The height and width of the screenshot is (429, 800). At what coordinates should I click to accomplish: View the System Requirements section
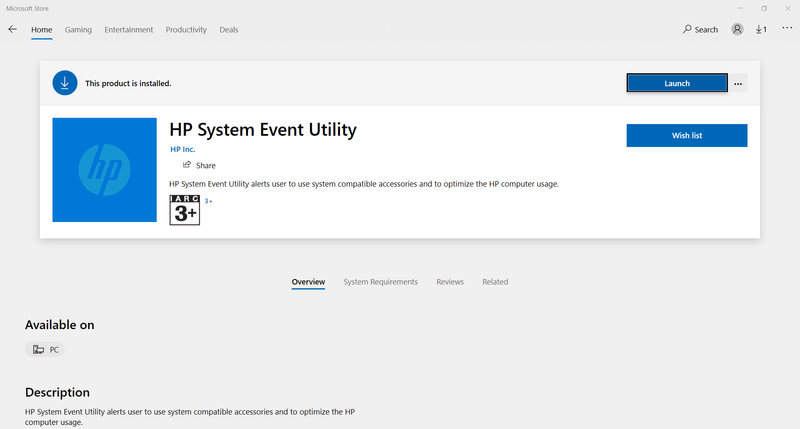pos(380,282)
